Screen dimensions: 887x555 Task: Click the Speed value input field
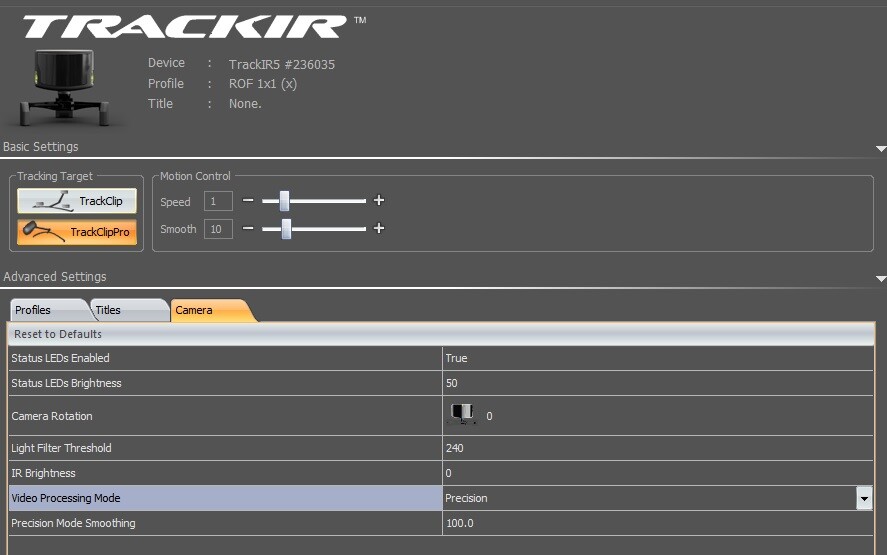(x=218, y=201)
